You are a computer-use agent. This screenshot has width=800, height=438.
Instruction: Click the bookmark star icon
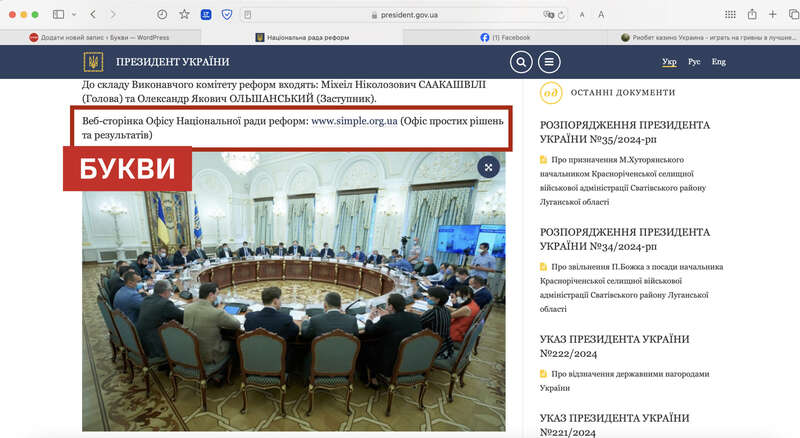(184, 15)
